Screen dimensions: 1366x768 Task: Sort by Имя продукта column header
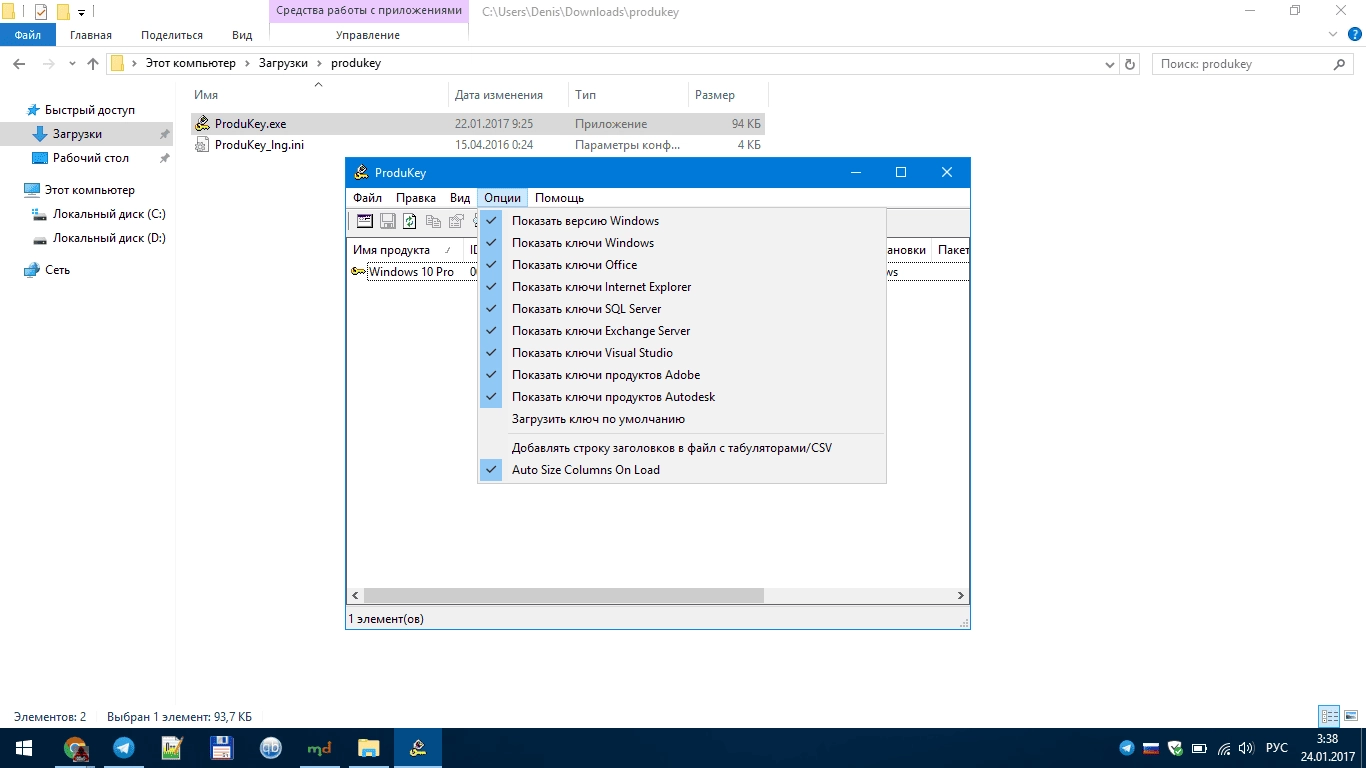pos(404,250)
